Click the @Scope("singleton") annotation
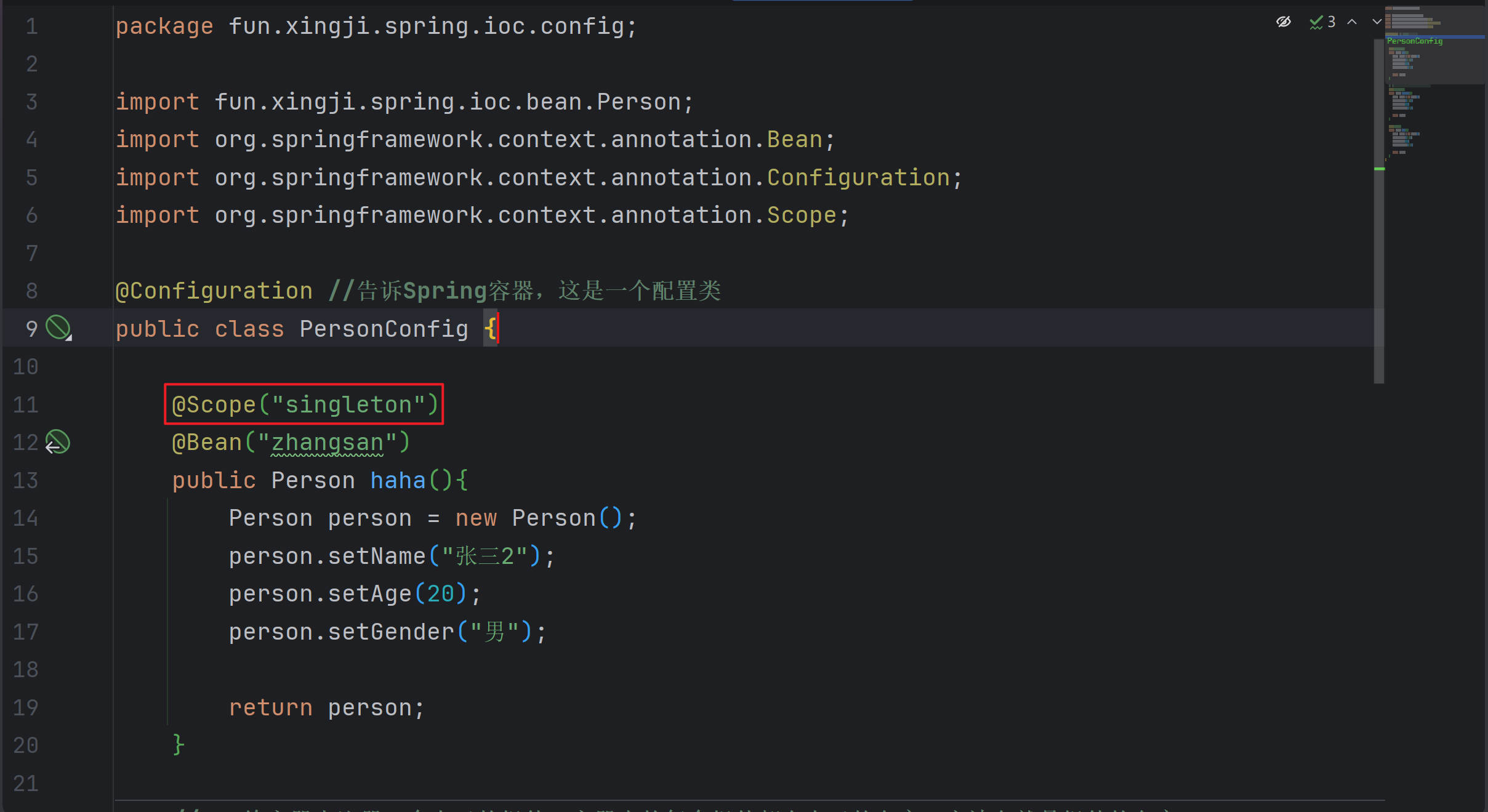Screen dimensions: 1488x812 tap(304, 404)
